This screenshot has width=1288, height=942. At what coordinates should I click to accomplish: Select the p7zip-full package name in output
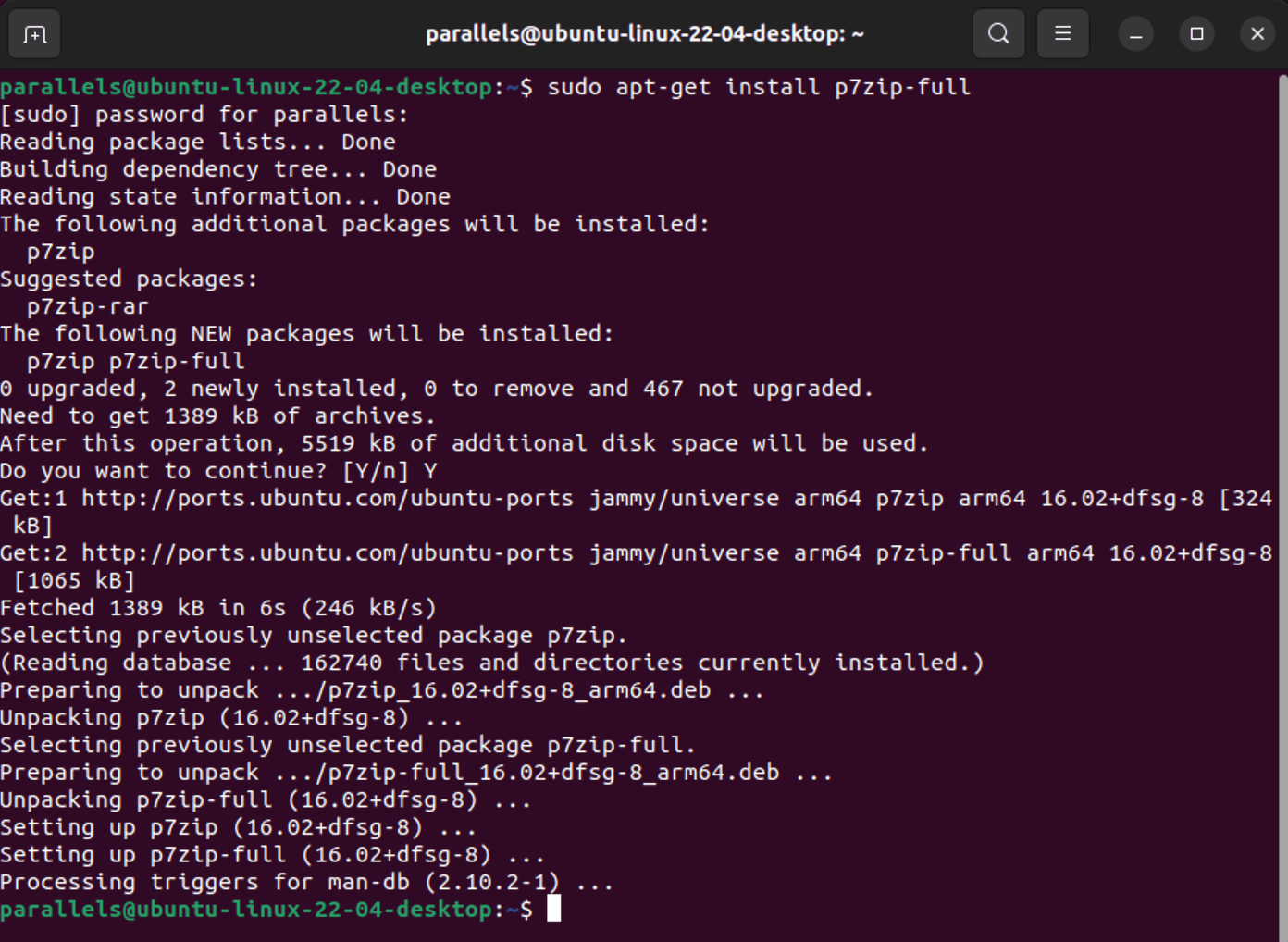point(174,361)
